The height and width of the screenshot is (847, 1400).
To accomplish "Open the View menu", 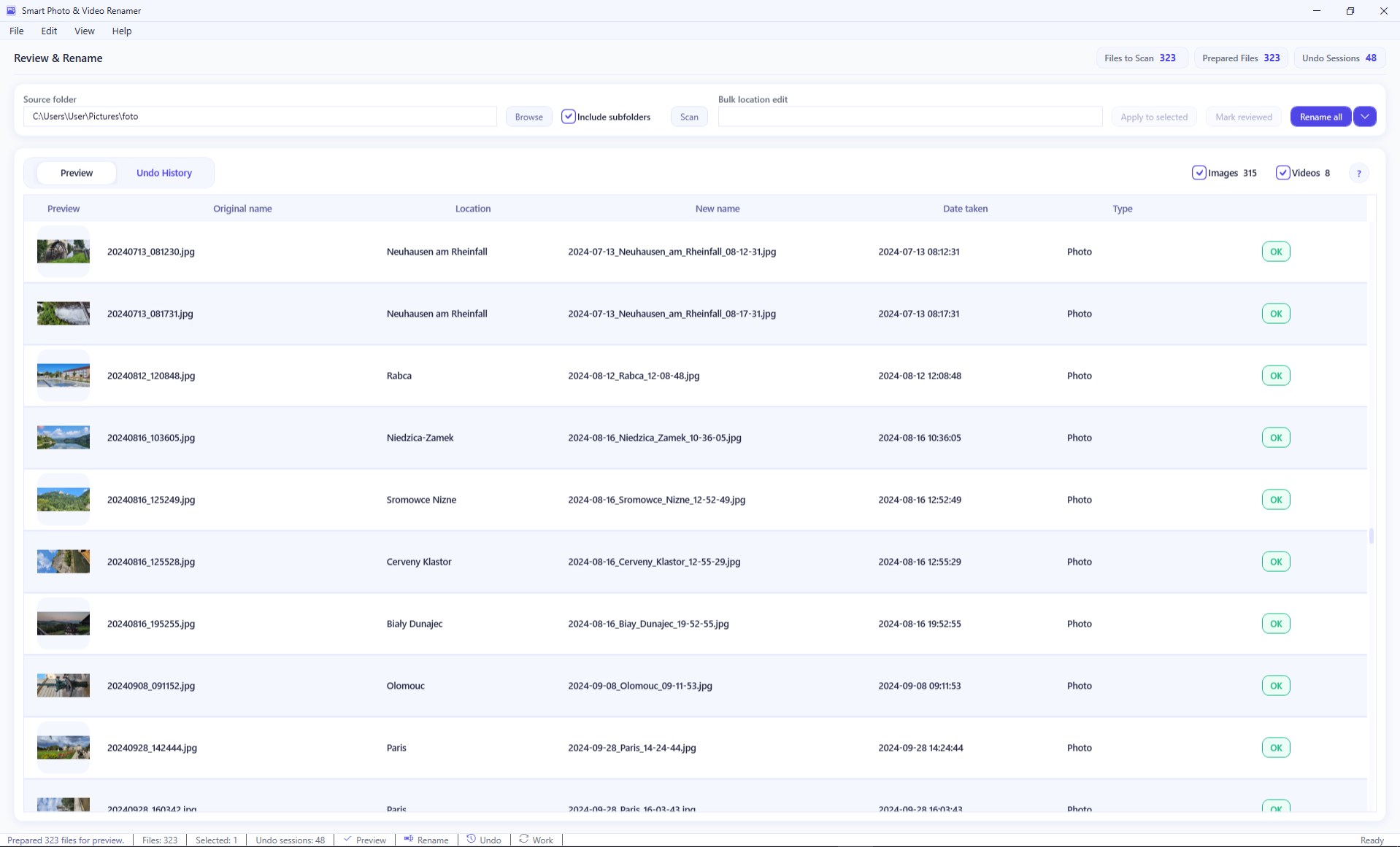I will tap(85, 31).
